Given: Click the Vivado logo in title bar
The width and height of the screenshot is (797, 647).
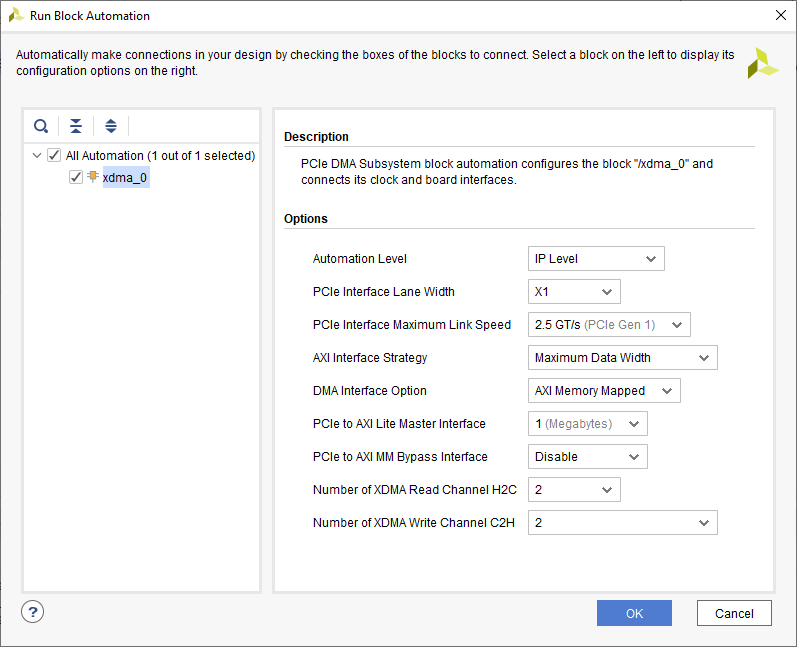Looking at the screenshot, I should tap(16, 15).
